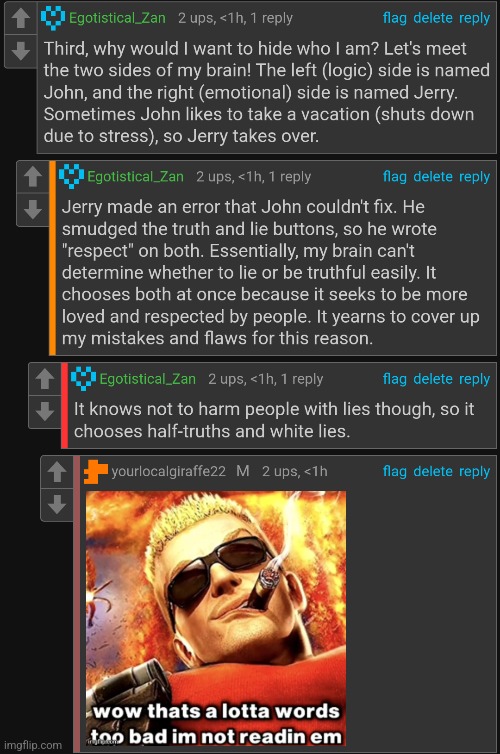Upvote the first Egotistical_Zan comment about John and Jerry
Viewport: 500px width, 754px height.
pyautogui.click(x=21, y=18)
